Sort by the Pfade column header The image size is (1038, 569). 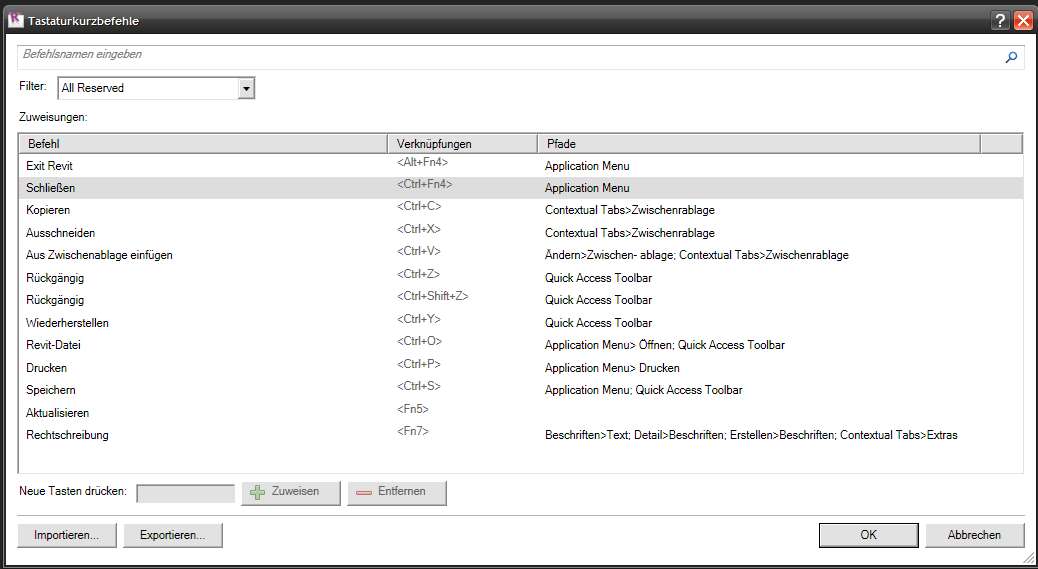click(x=759, y=144)
